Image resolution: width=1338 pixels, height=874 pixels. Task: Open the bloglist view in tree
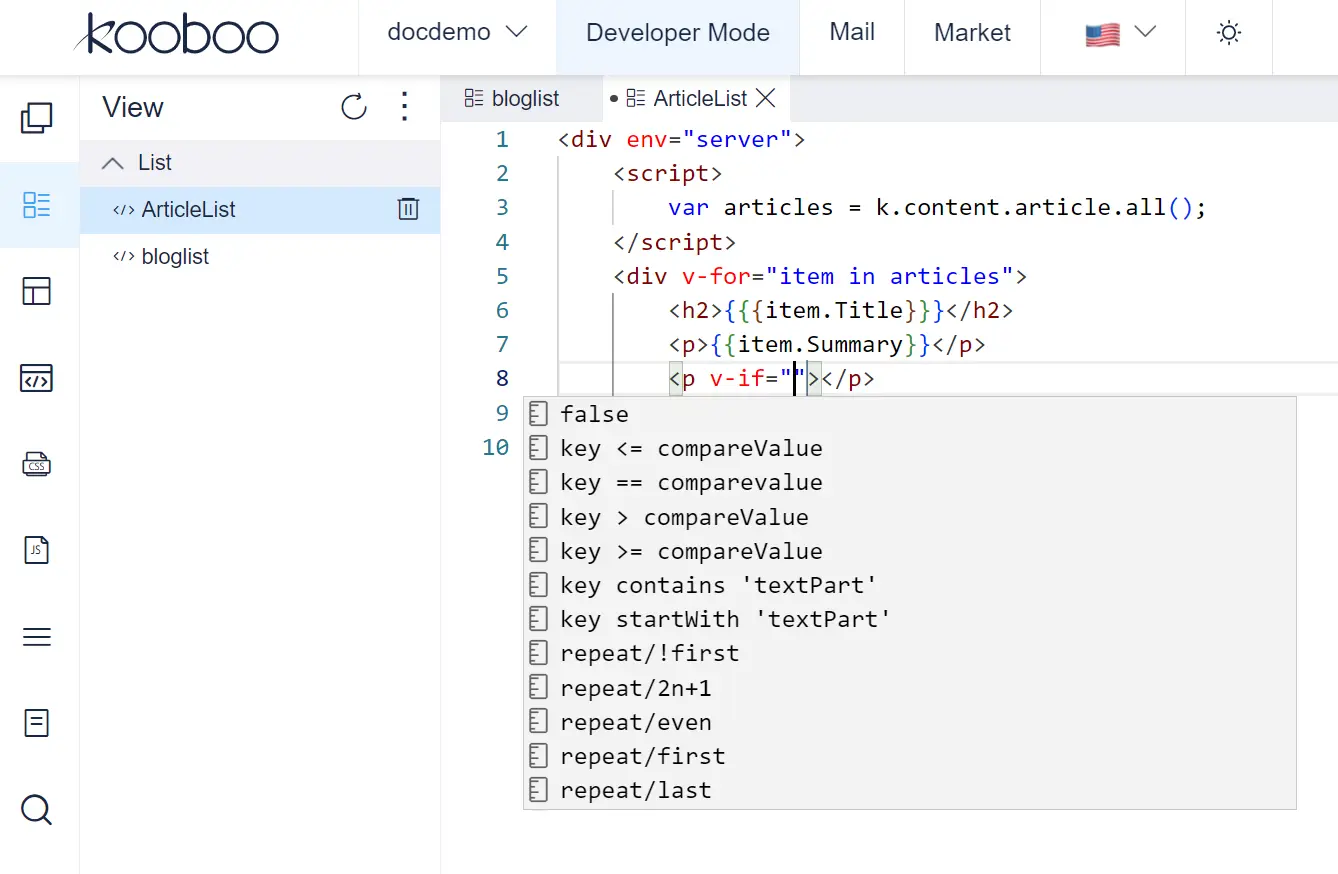coord(175,257)
